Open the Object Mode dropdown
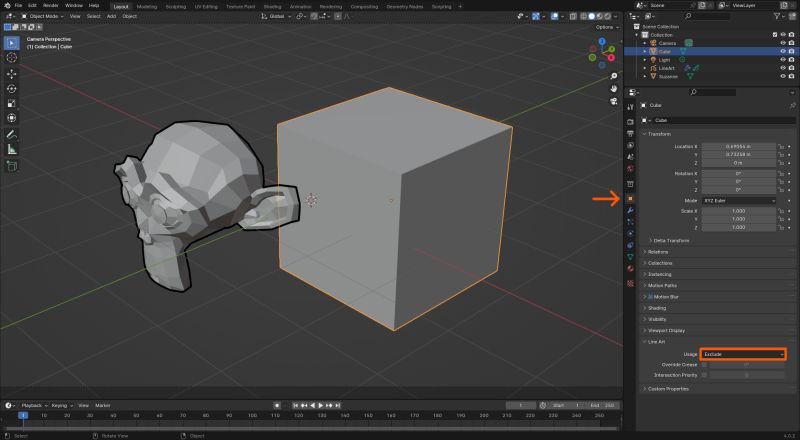 [43, 16]
